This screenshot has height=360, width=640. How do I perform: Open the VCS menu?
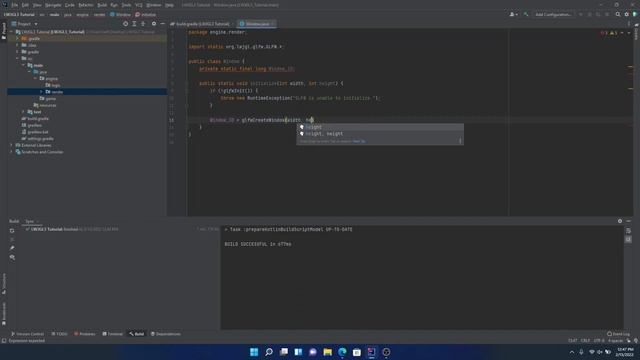[x=139, y=5]
